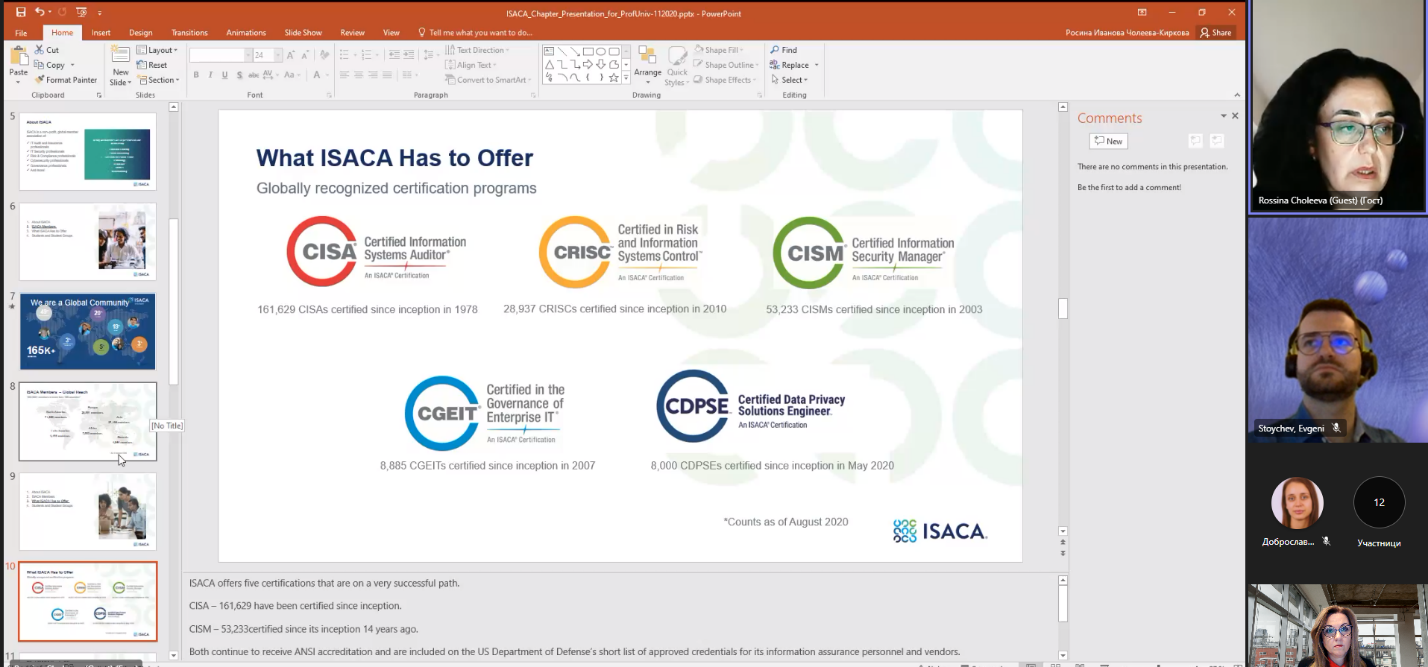Viewport: 1428px width, 667px height.
Task: Switch to the Design tab
Action: pos(141,33)
